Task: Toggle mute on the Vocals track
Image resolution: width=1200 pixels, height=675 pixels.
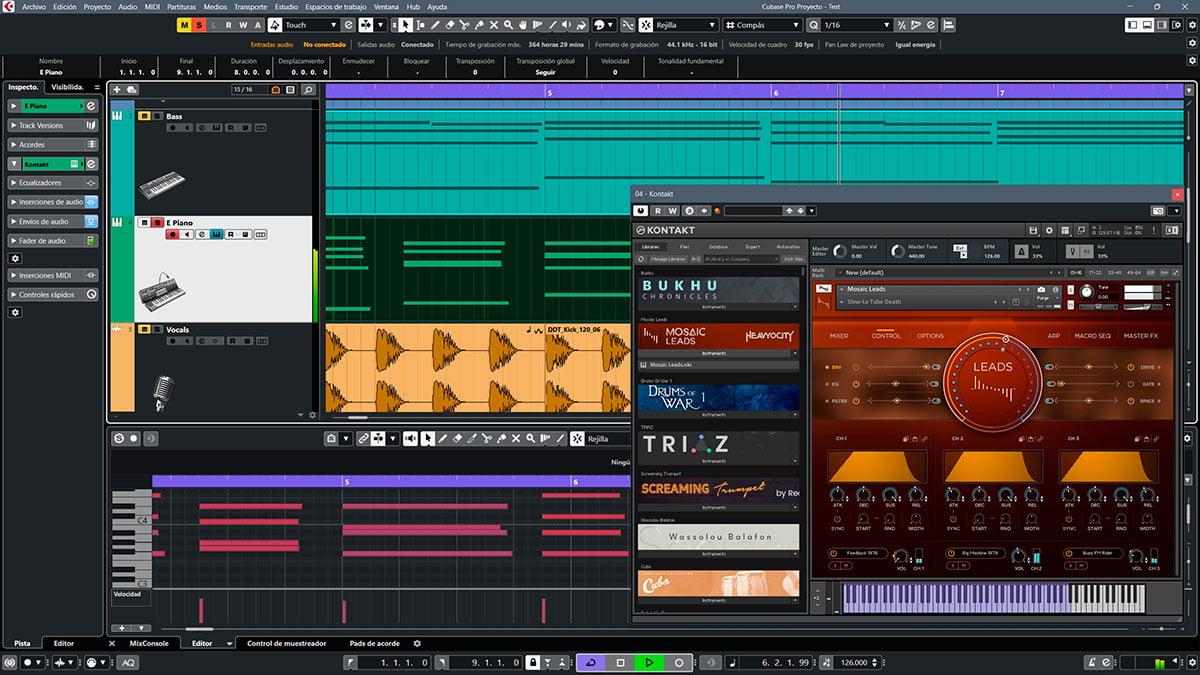Action: pos(143,329)
